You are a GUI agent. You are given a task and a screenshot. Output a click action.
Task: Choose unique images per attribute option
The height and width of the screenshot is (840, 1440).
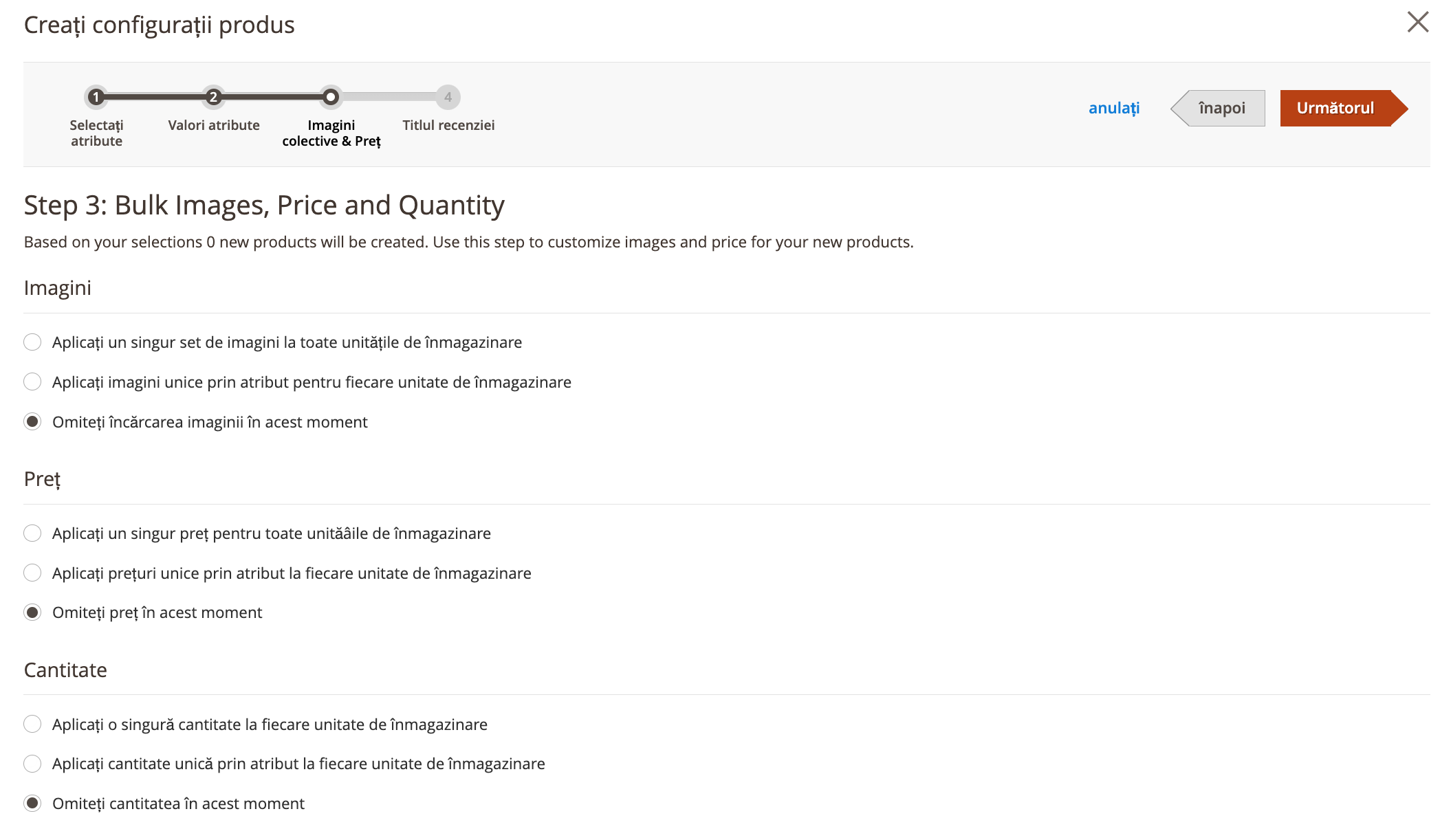pos(32,382)
